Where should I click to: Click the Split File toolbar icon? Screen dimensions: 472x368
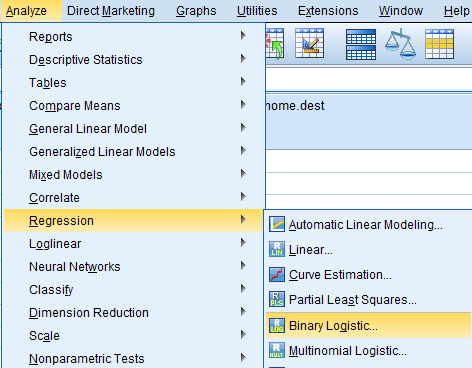point(361,44)
